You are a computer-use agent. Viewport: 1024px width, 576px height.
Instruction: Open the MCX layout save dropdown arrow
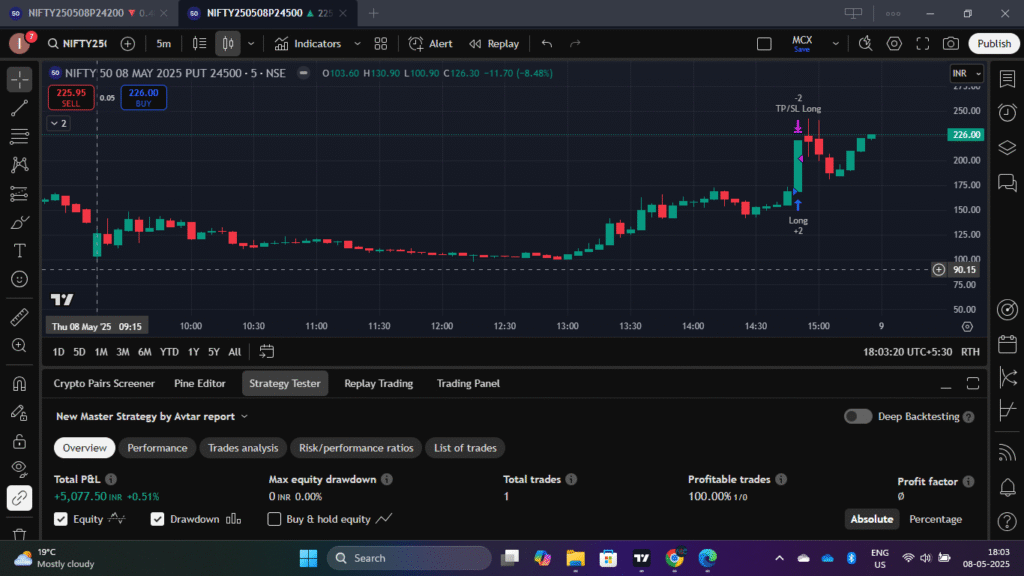click(835, 44)
